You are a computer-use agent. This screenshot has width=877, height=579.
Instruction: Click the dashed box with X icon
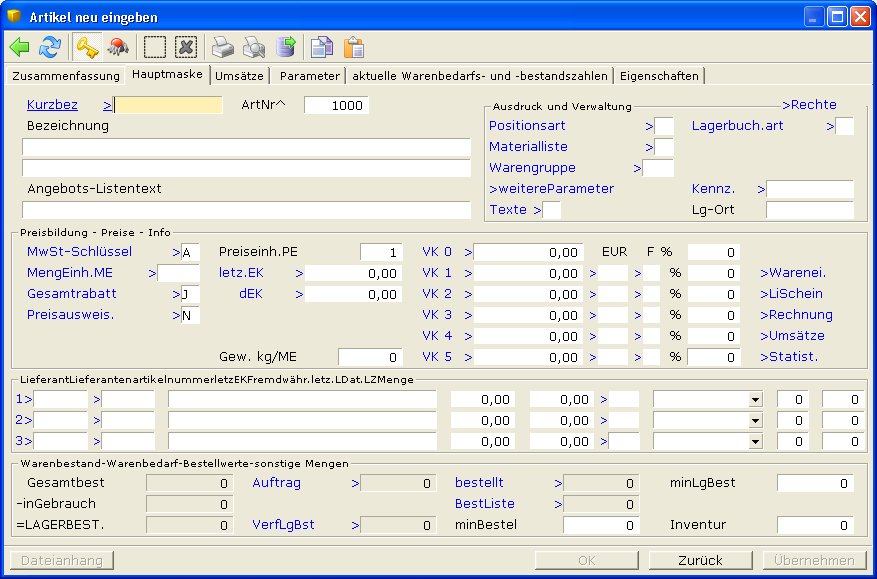click(185, 47)
